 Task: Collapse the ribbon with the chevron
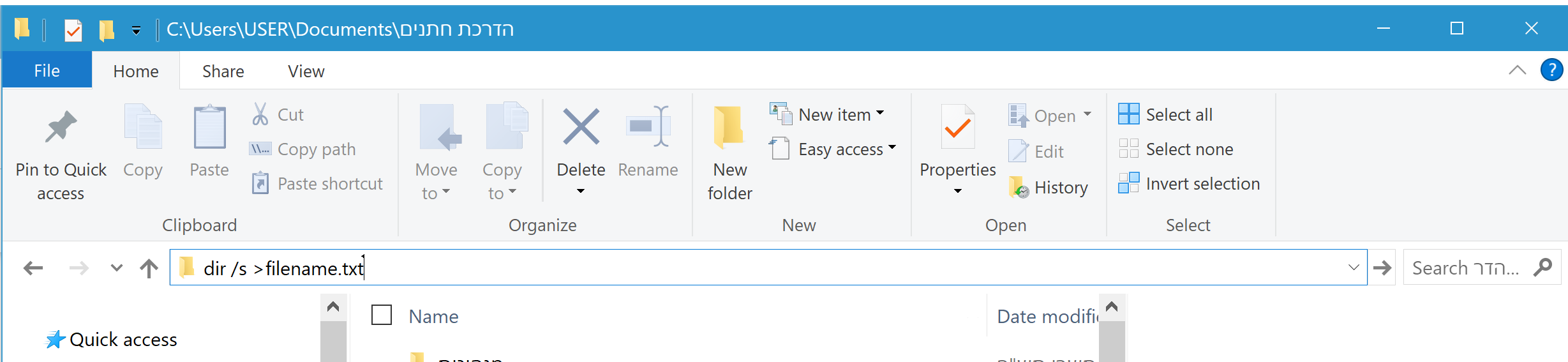[x=1517, y=70]
